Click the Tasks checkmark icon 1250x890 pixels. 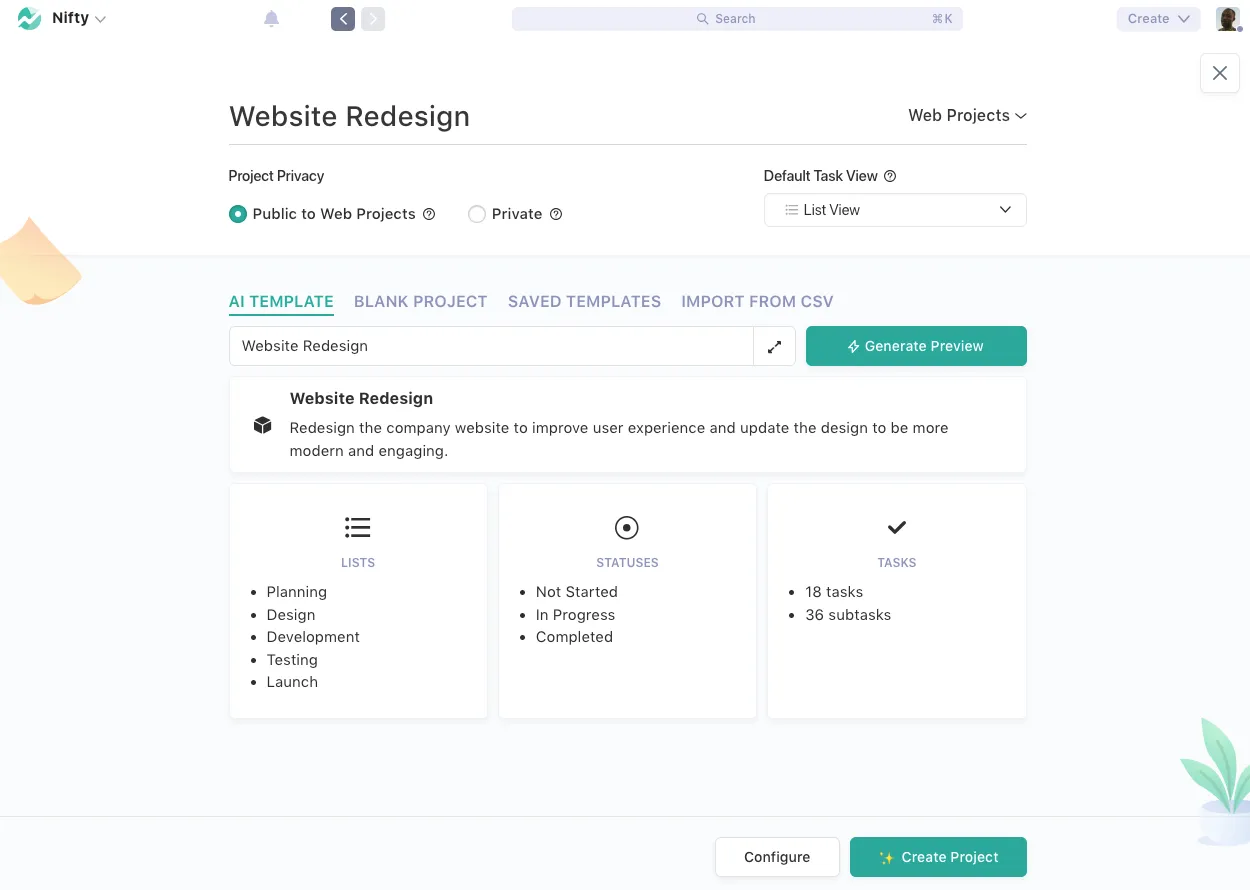[x=896, y=527]
